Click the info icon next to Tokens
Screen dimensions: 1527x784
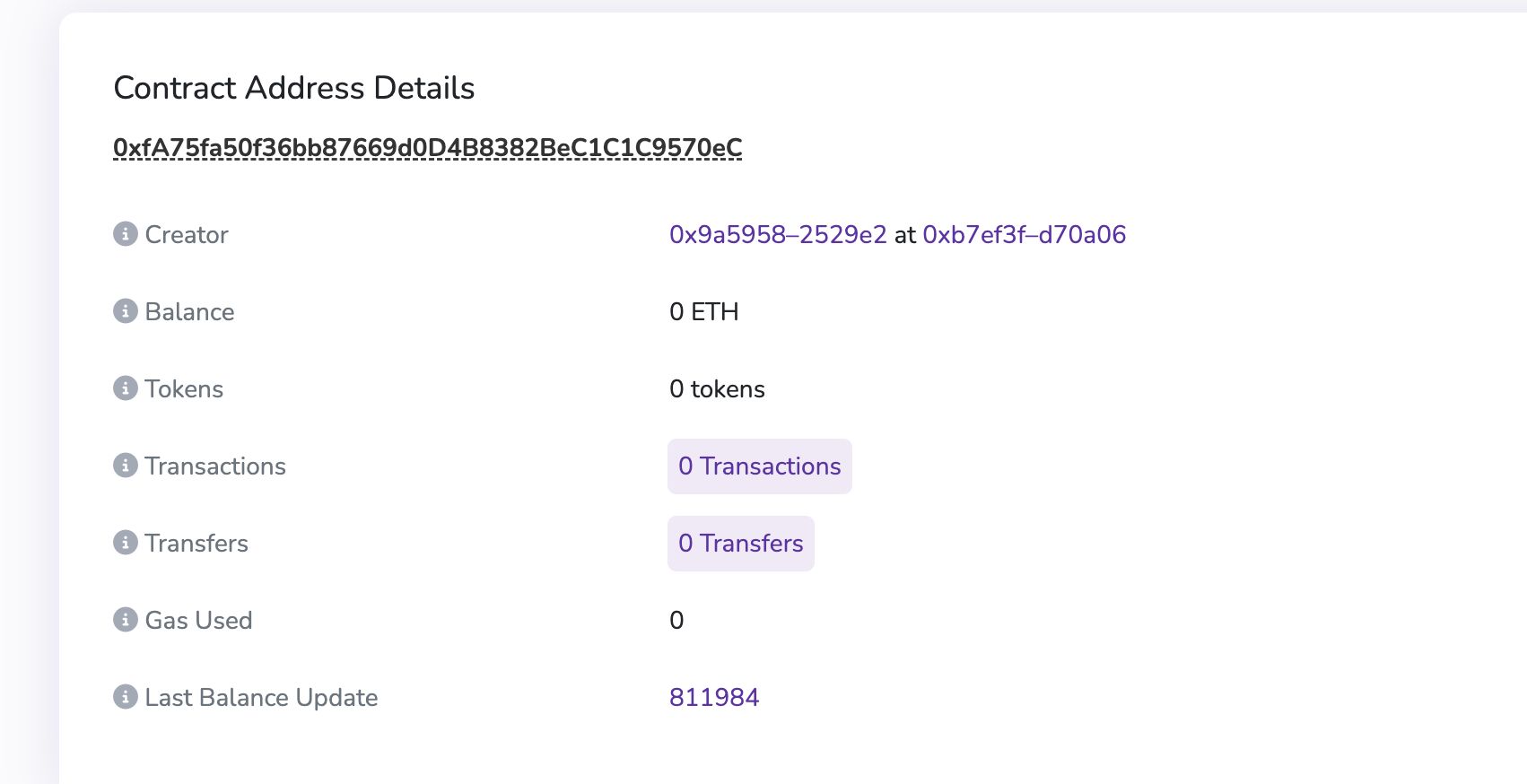(x=125, y=388)
